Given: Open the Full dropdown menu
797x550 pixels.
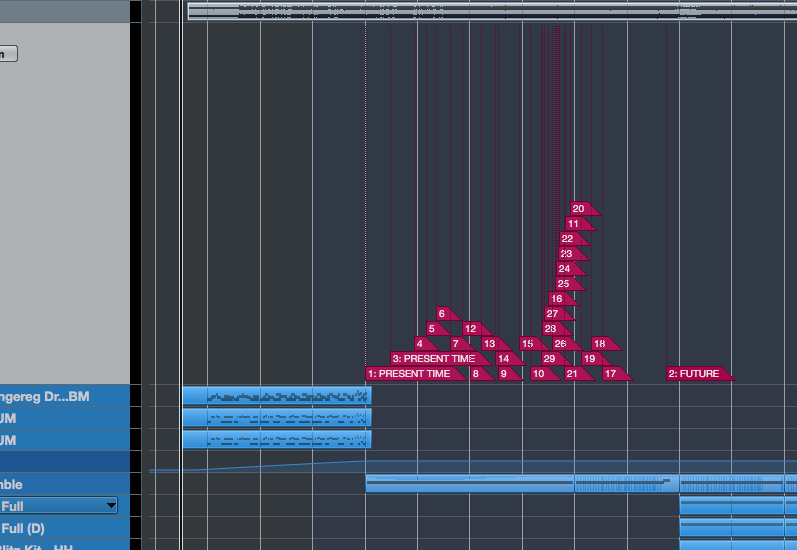Looking at the screenshot, I should click(58, 506).
